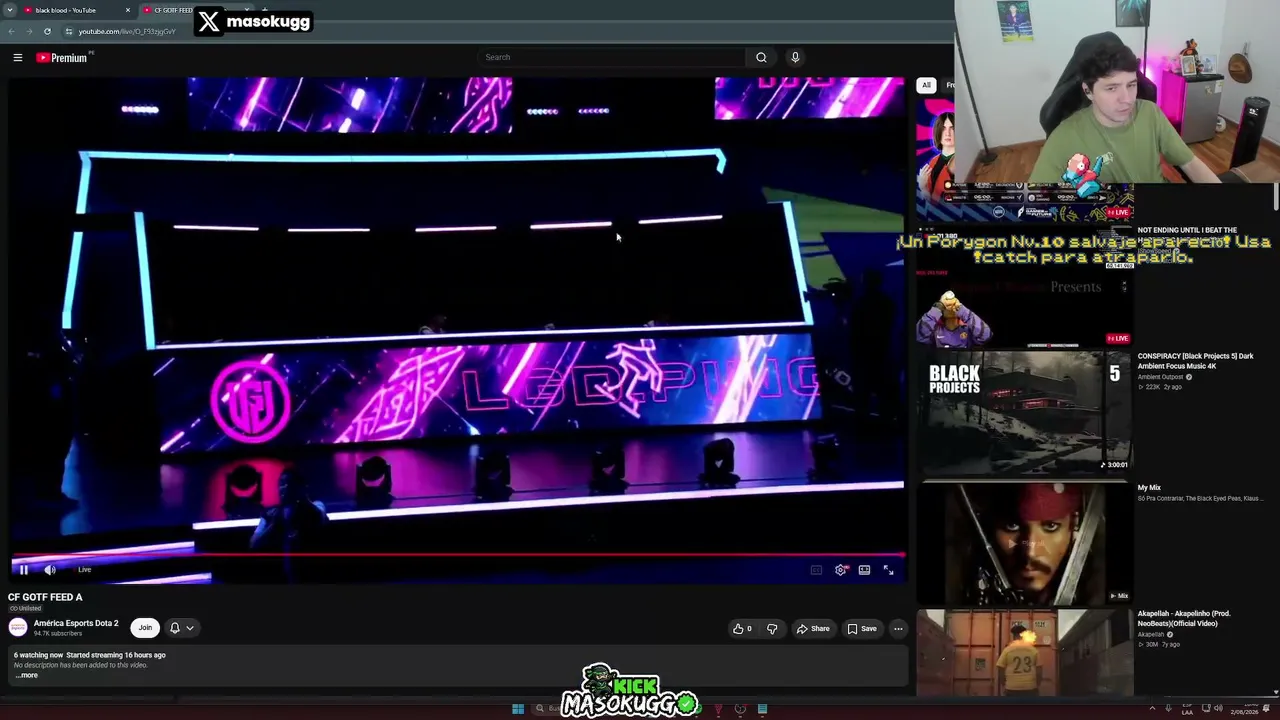1280x720 pixels.
Task: Play the Akapellah Akapelinho video thumbnail
Action: (x=1025, y=652)
